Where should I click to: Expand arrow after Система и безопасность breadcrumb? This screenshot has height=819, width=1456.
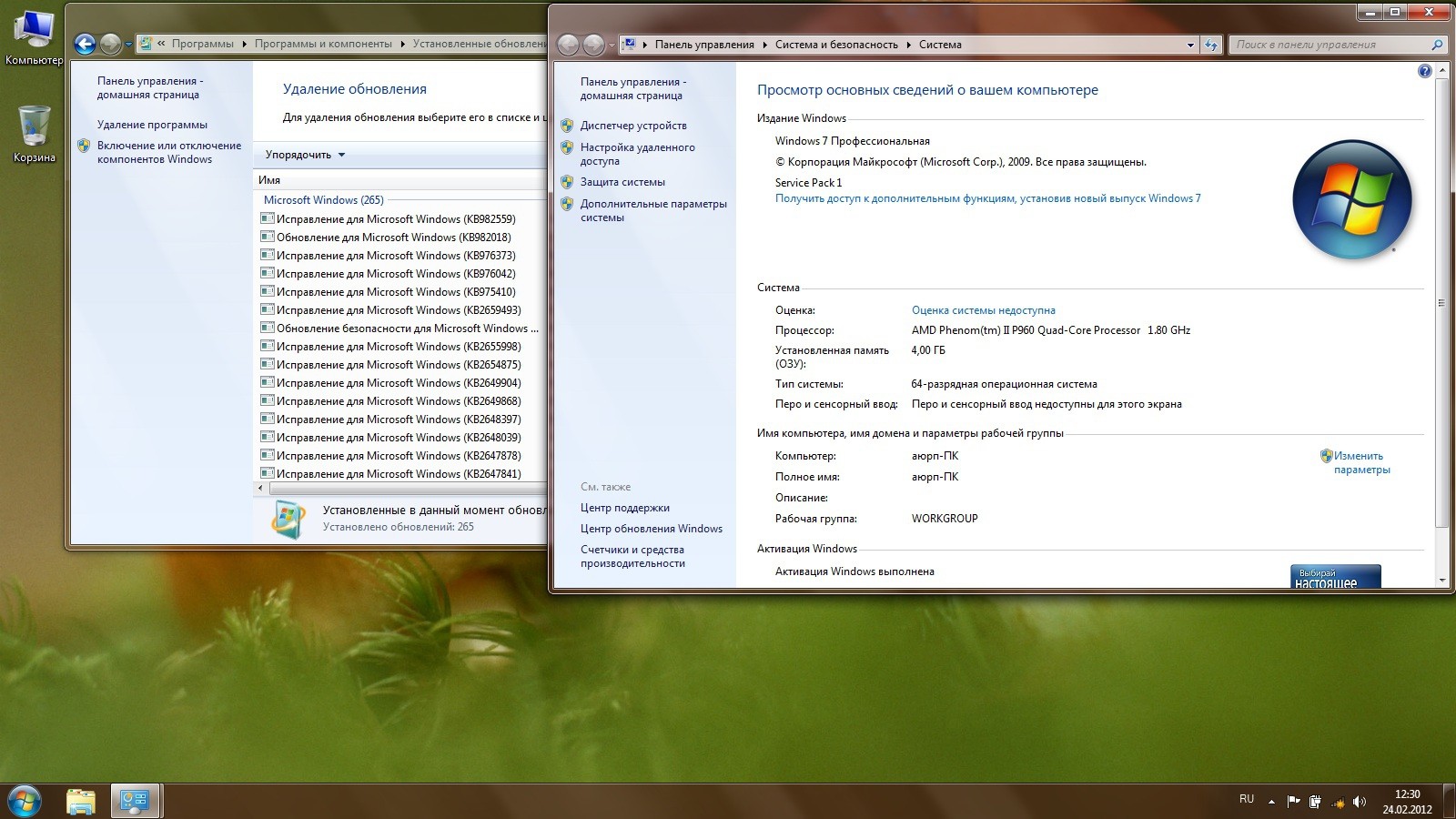point(909,45)
